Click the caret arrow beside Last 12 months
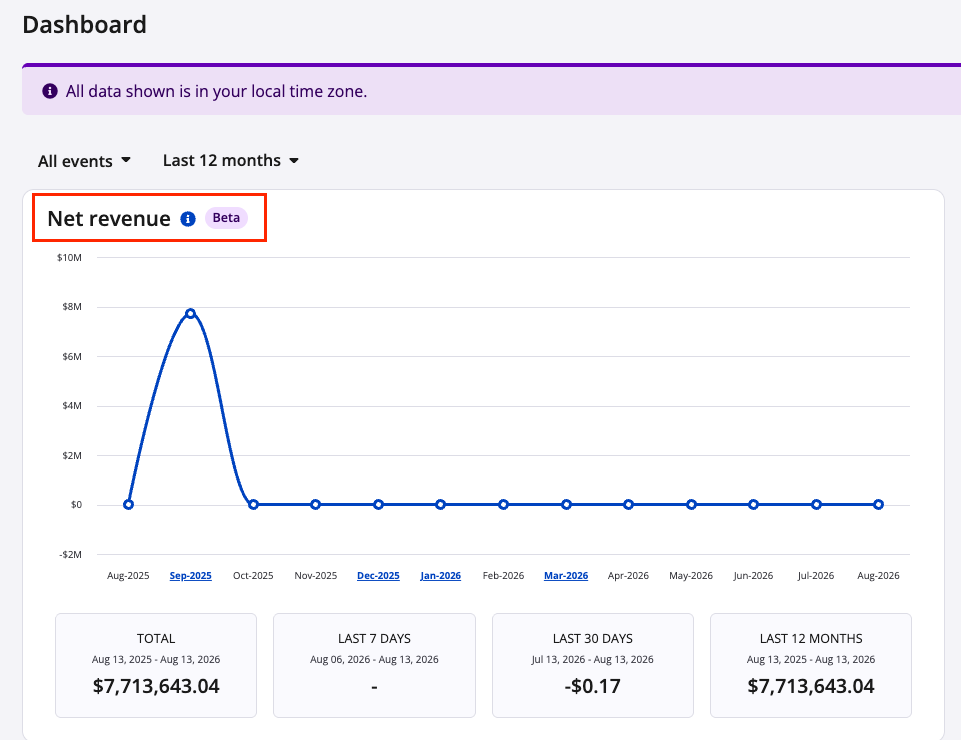The image size is (961, 740). pos(294,161)
